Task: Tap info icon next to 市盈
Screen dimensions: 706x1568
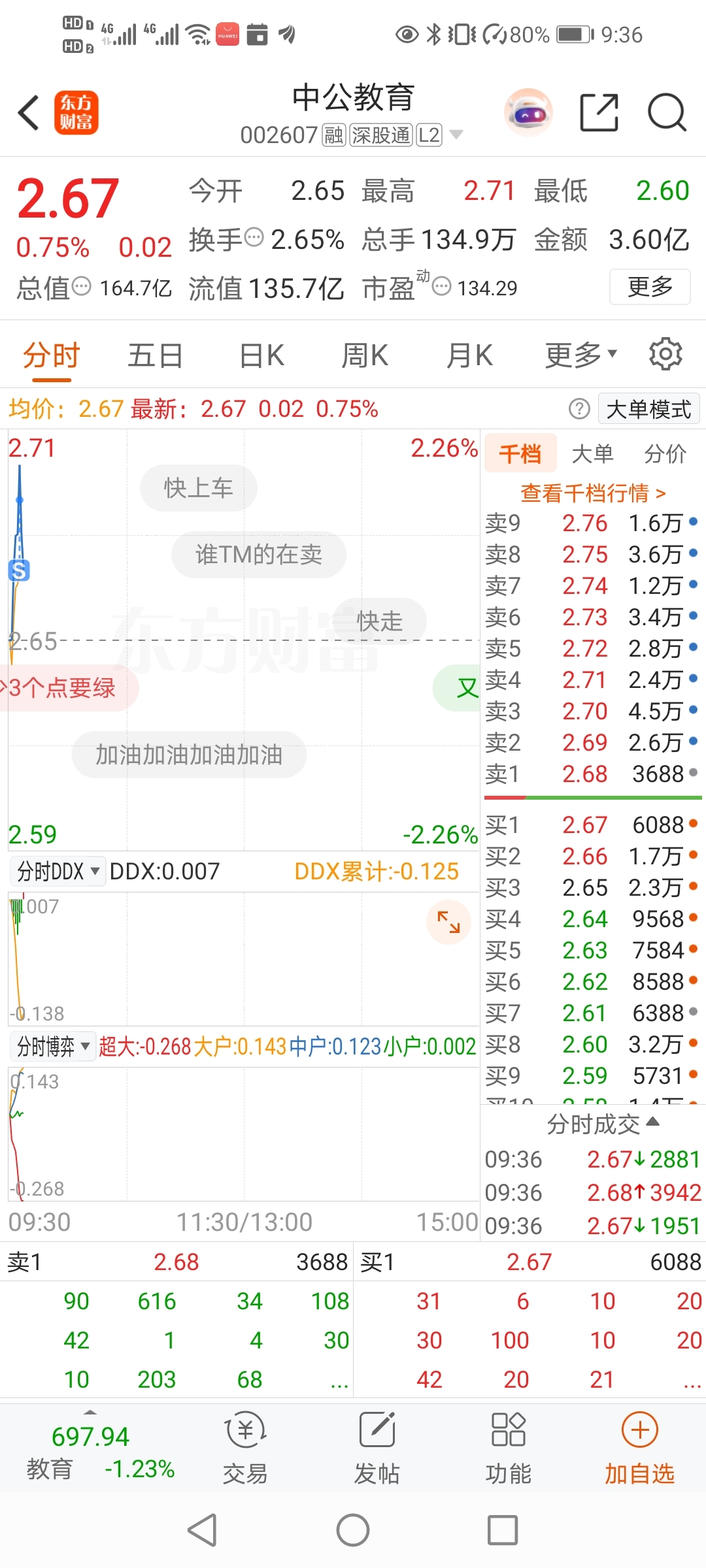Action: coord(442,286)
